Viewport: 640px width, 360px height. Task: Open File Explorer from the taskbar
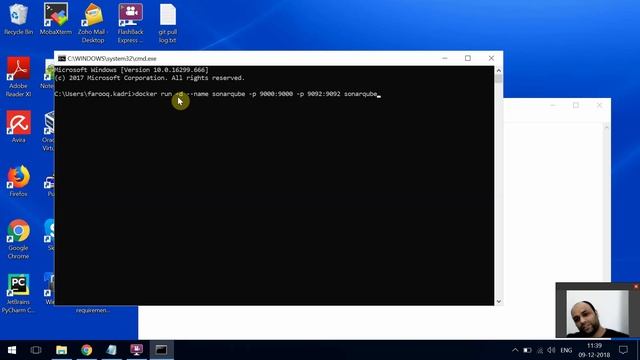(x=62, y=350)
